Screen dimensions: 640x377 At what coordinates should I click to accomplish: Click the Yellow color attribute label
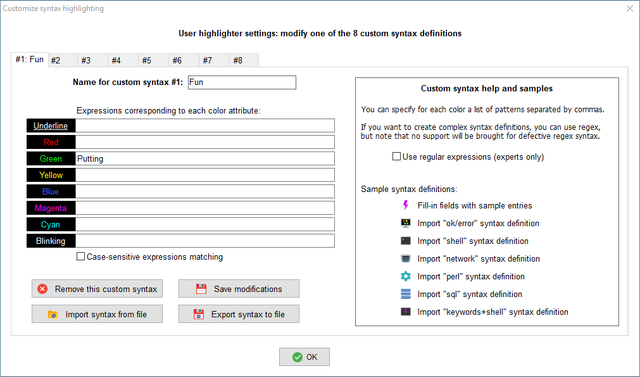tap(51, 175)
